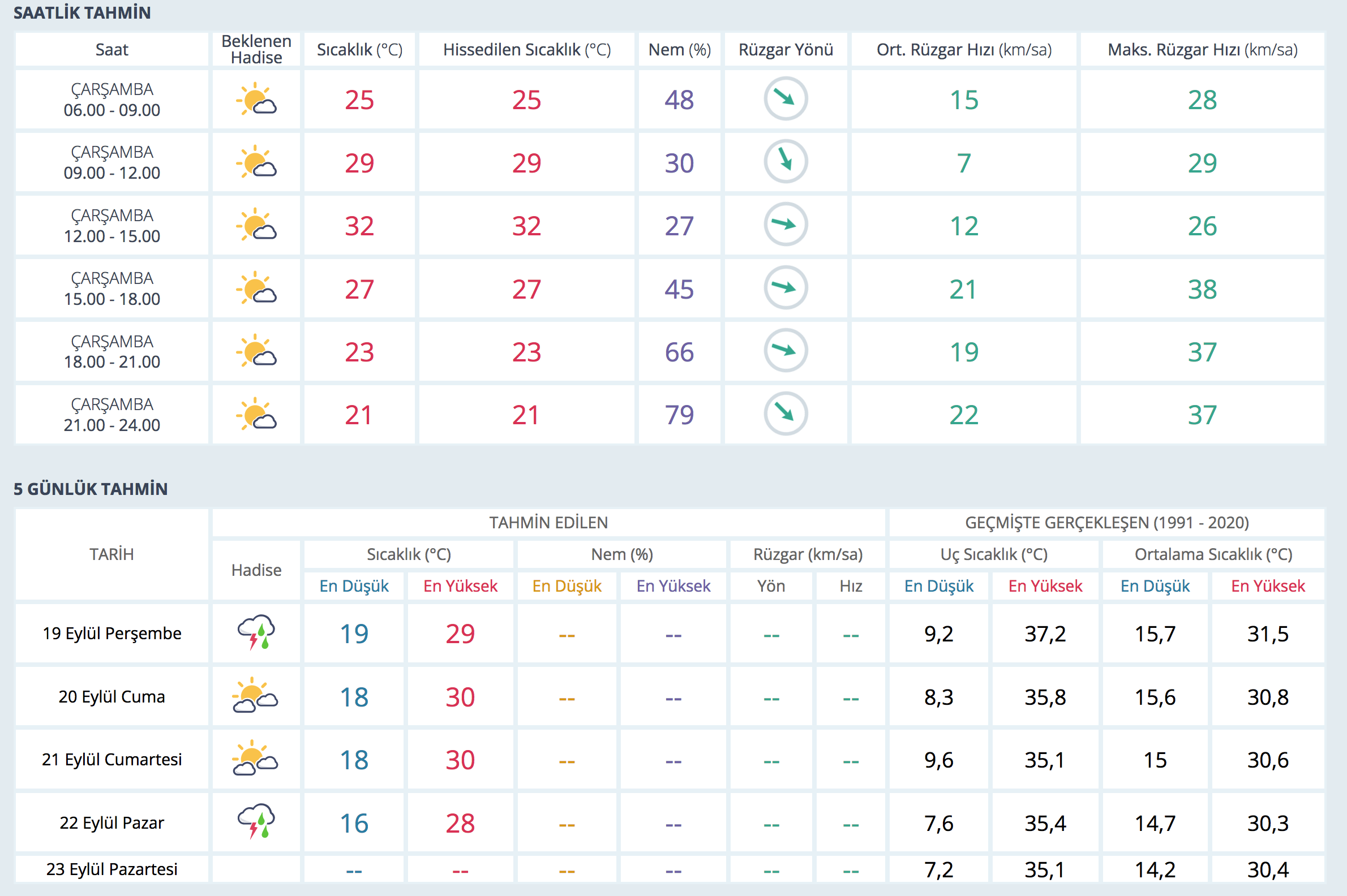The image size is (1347, 896).
Task: Click thunderstorm icon for 19 Eylül Perşembe
Action: coord(256,632)
